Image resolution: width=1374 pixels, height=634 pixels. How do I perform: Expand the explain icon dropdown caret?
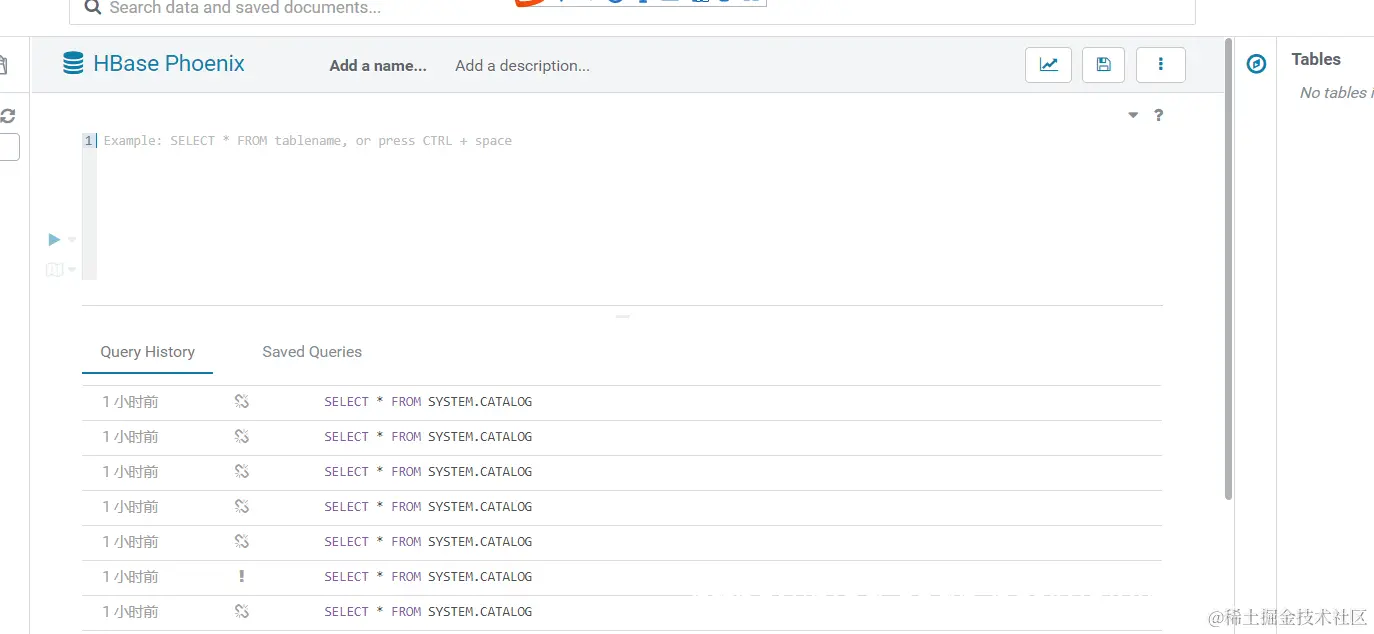pos(72,270)
